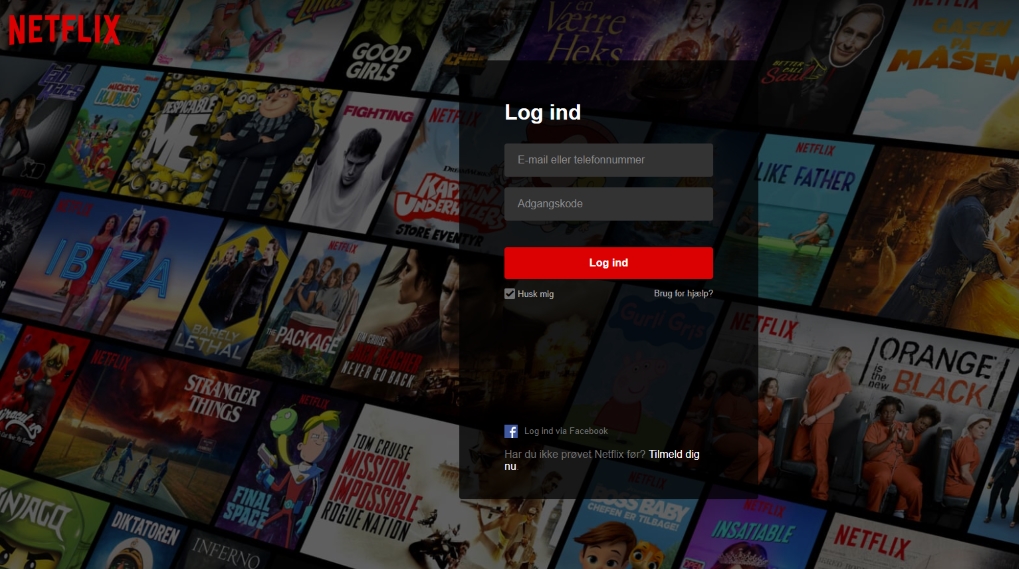Click the Facebook icon next to login
The width and height of the screenshot is (1019, 569).
[511, 431]
